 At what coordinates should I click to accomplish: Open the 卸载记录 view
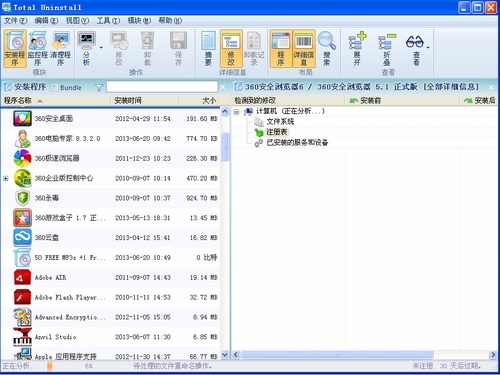tap(254, 49)
